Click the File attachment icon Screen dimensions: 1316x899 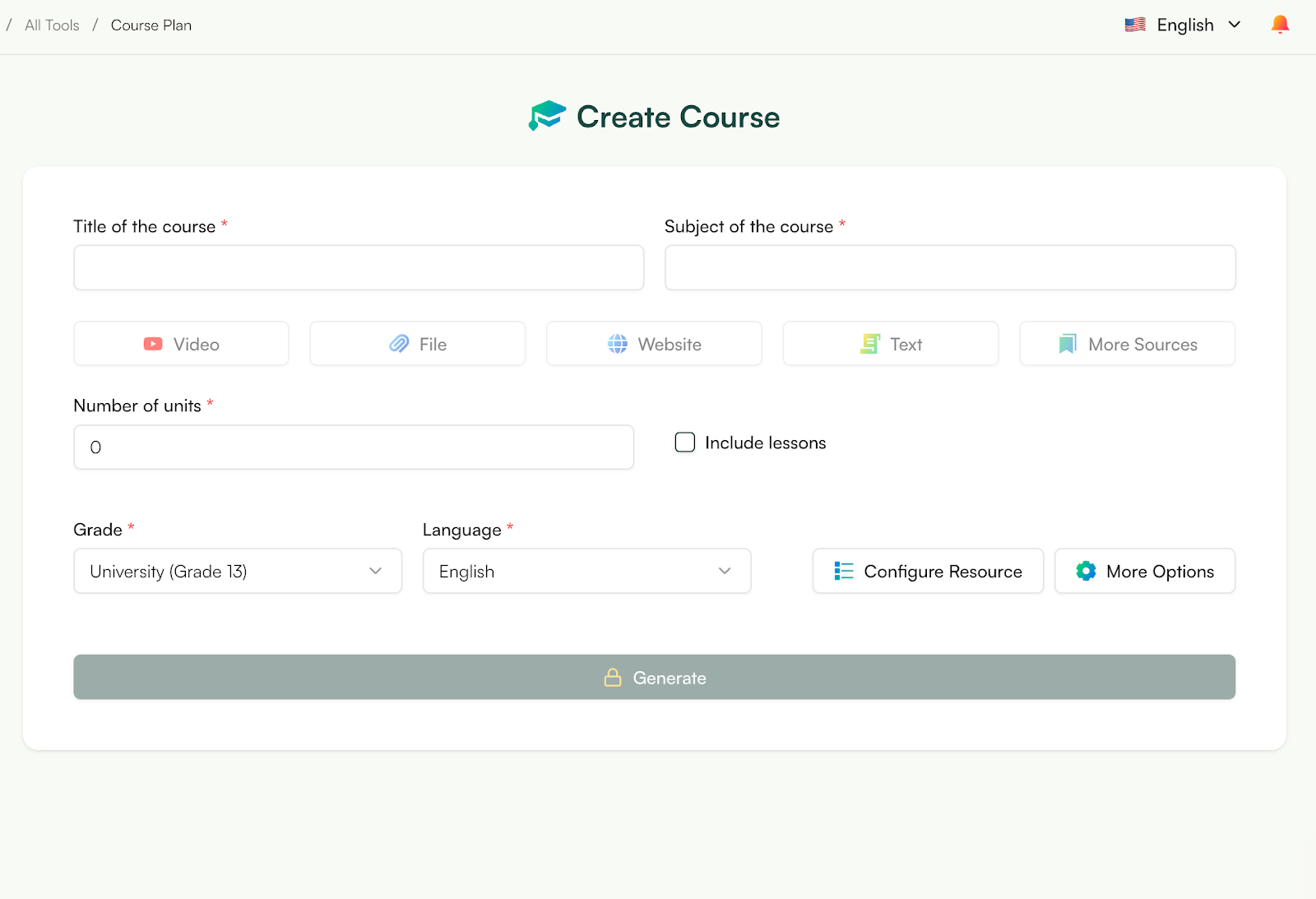pos(398,344)
